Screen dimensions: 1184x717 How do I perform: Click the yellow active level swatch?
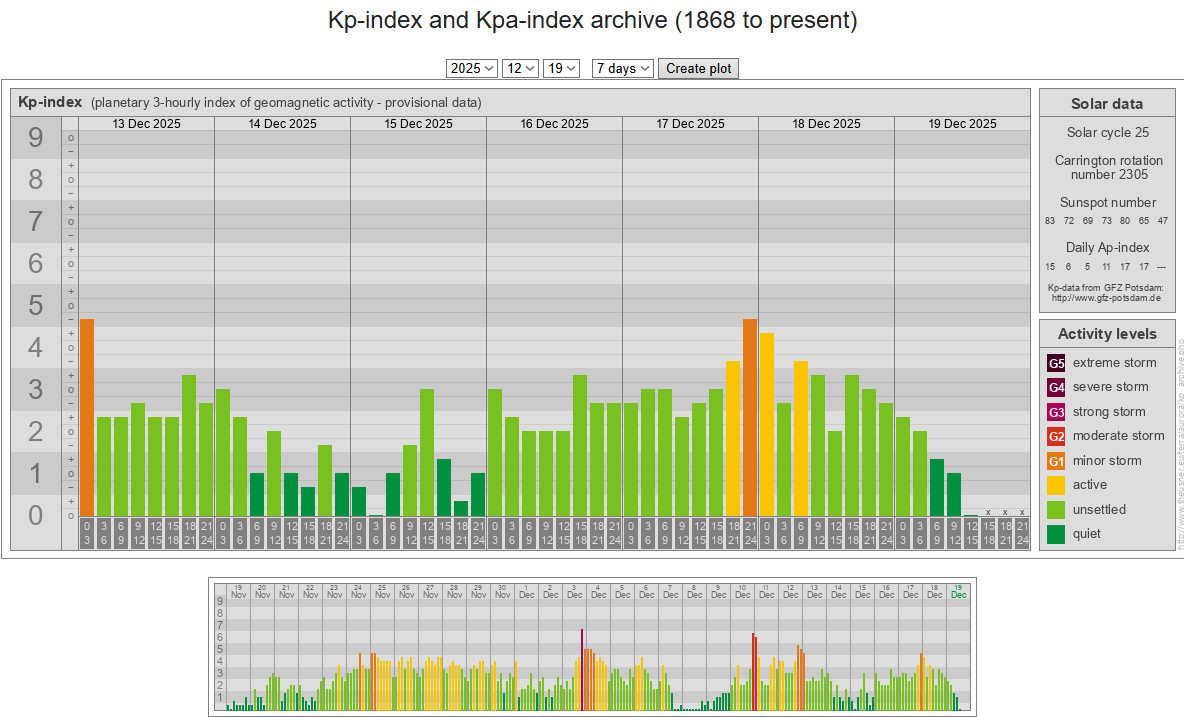tap(1056, 485)
